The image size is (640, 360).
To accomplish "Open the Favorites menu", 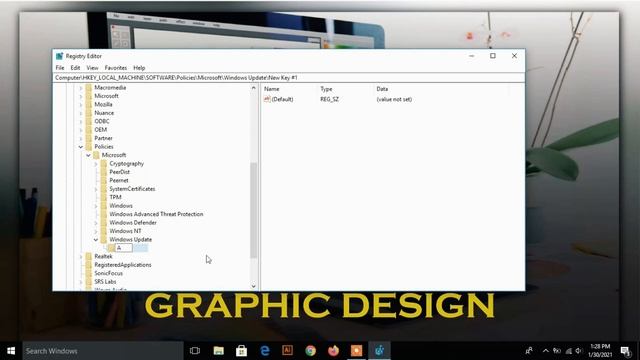I will click(x=116, y=68).
